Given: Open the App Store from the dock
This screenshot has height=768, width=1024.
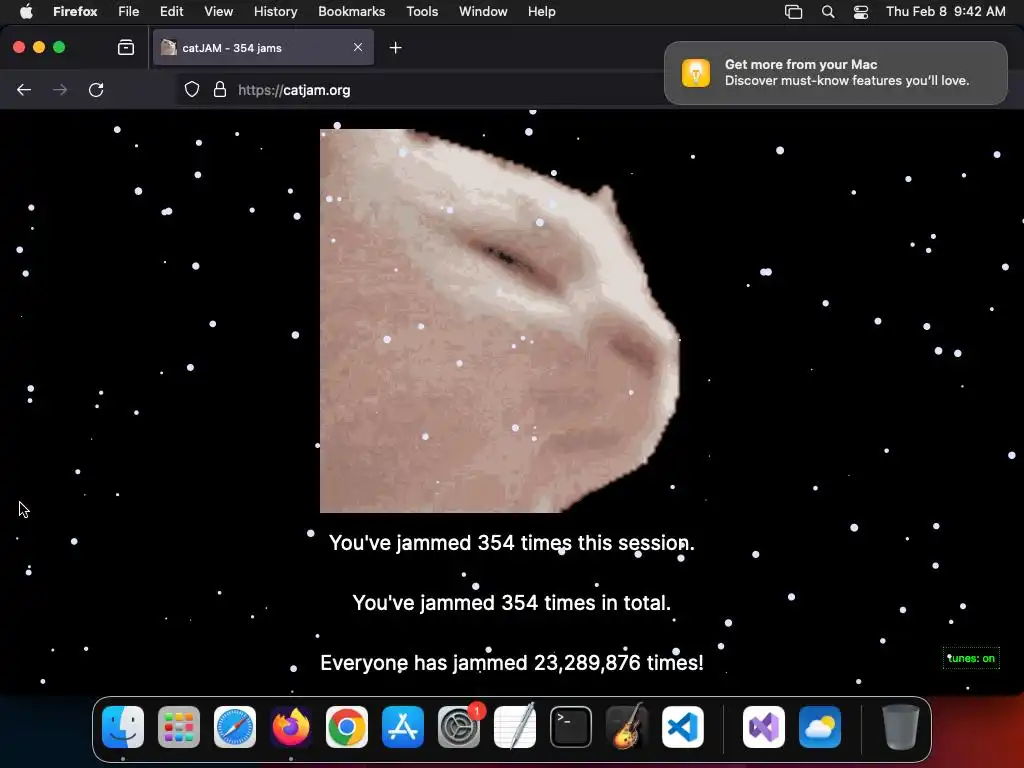Looking at the screenshot, I should [x=403, y=727].
